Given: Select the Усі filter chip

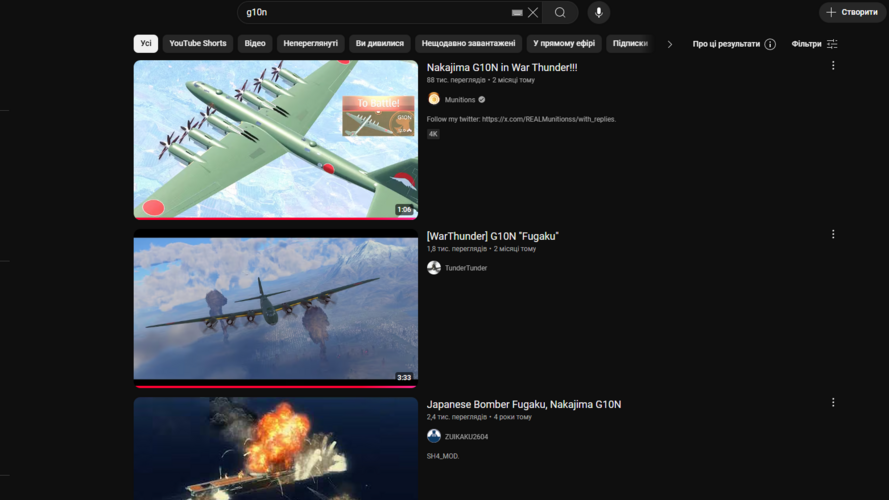Looking at the screenshot, I should 146,44.
